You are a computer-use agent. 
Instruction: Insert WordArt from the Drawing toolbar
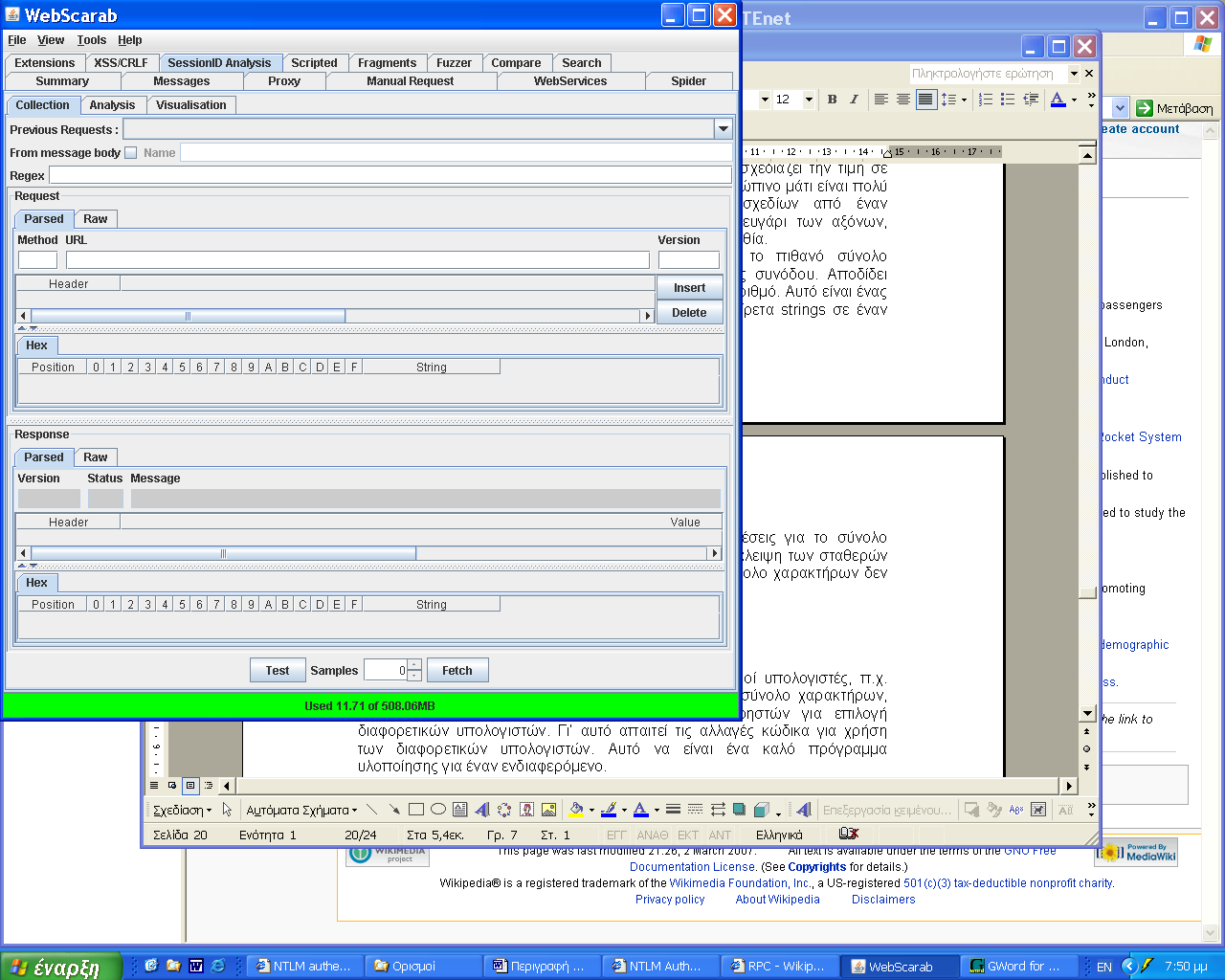[x=482, y=810]
